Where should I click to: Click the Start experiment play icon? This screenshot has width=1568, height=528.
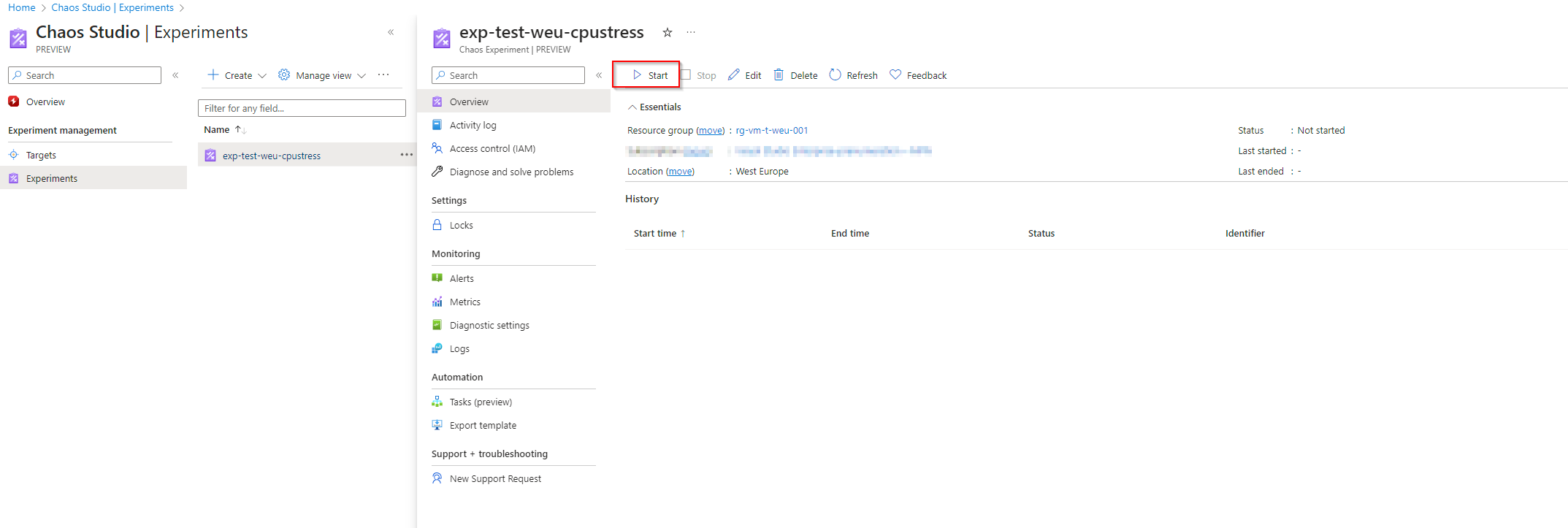[x=637, y=75]
